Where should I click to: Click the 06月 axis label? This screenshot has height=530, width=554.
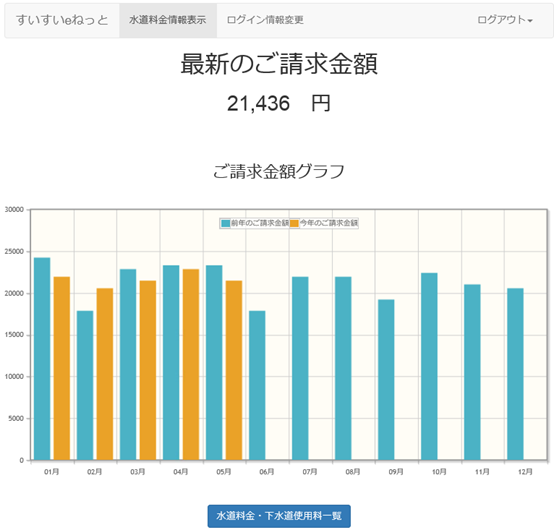click(267, 472)
